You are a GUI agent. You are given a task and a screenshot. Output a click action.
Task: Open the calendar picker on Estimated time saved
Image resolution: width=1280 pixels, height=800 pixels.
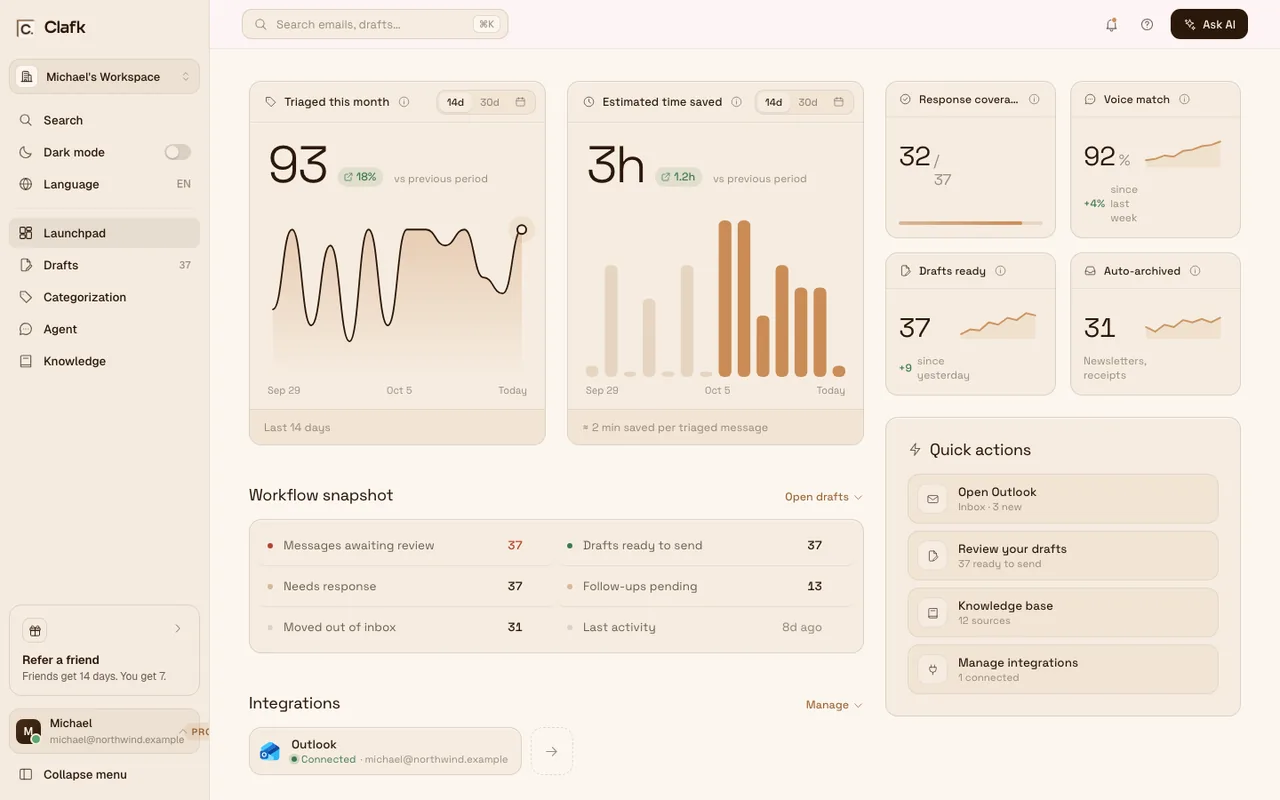[x=838, y=102]
